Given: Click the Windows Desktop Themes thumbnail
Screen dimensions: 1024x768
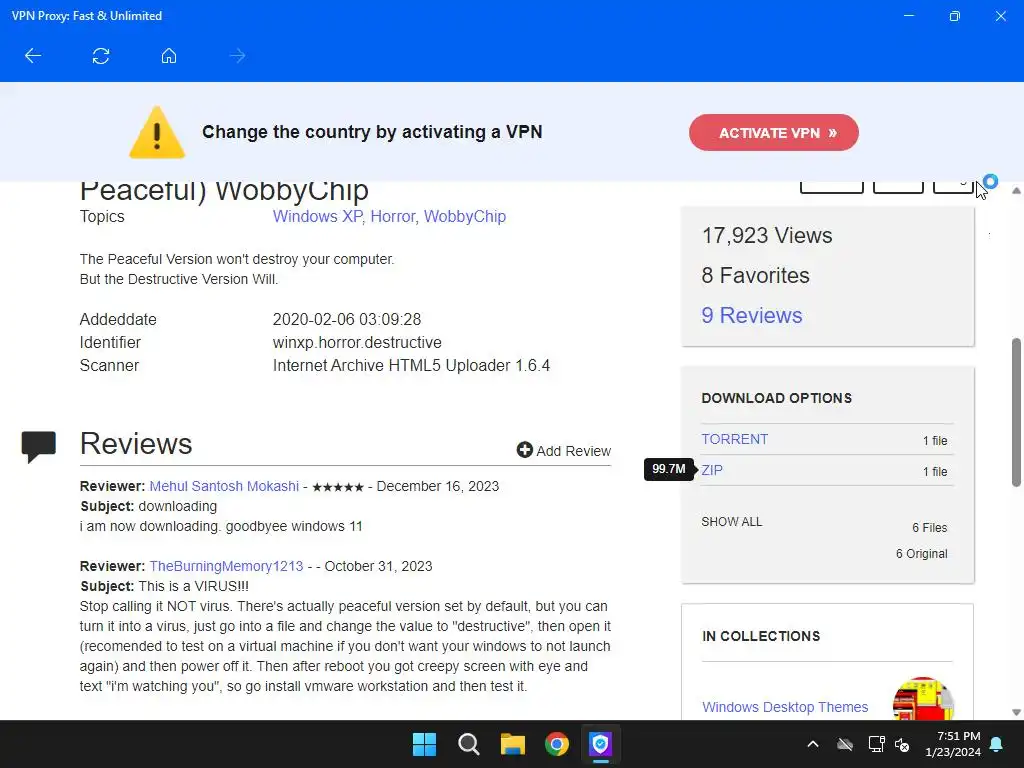Looking at the screenshot, I should tap(923, 699).
